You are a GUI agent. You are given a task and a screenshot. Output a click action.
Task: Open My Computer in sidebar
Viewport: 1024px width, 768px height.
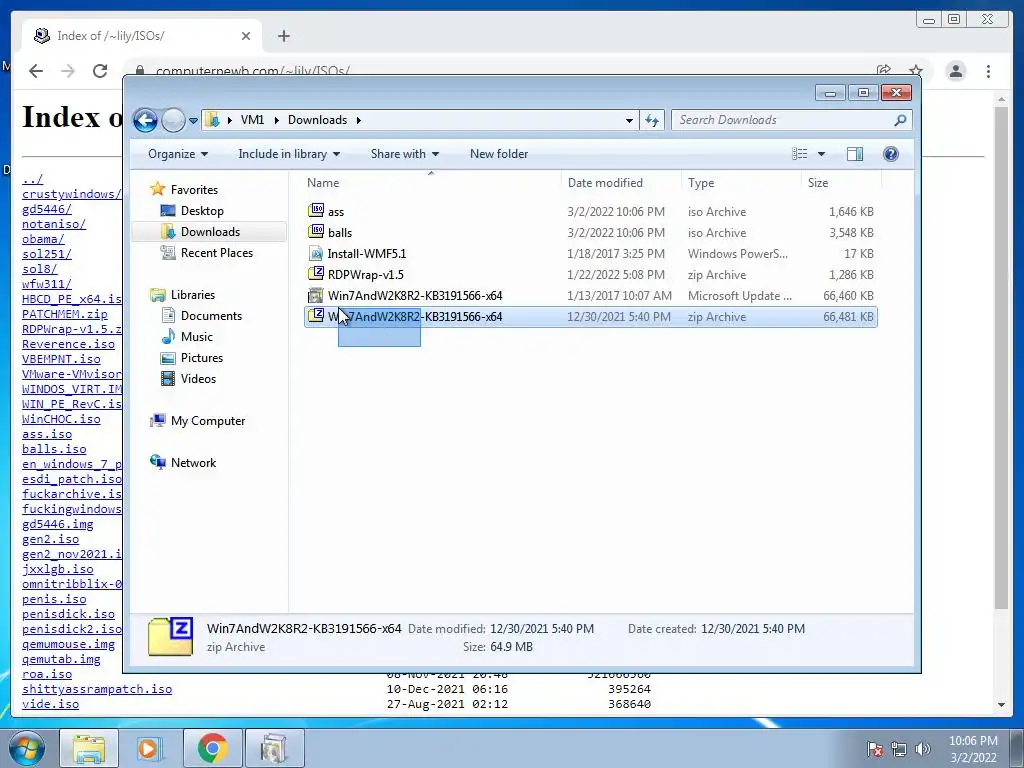(x=208, y=421)
